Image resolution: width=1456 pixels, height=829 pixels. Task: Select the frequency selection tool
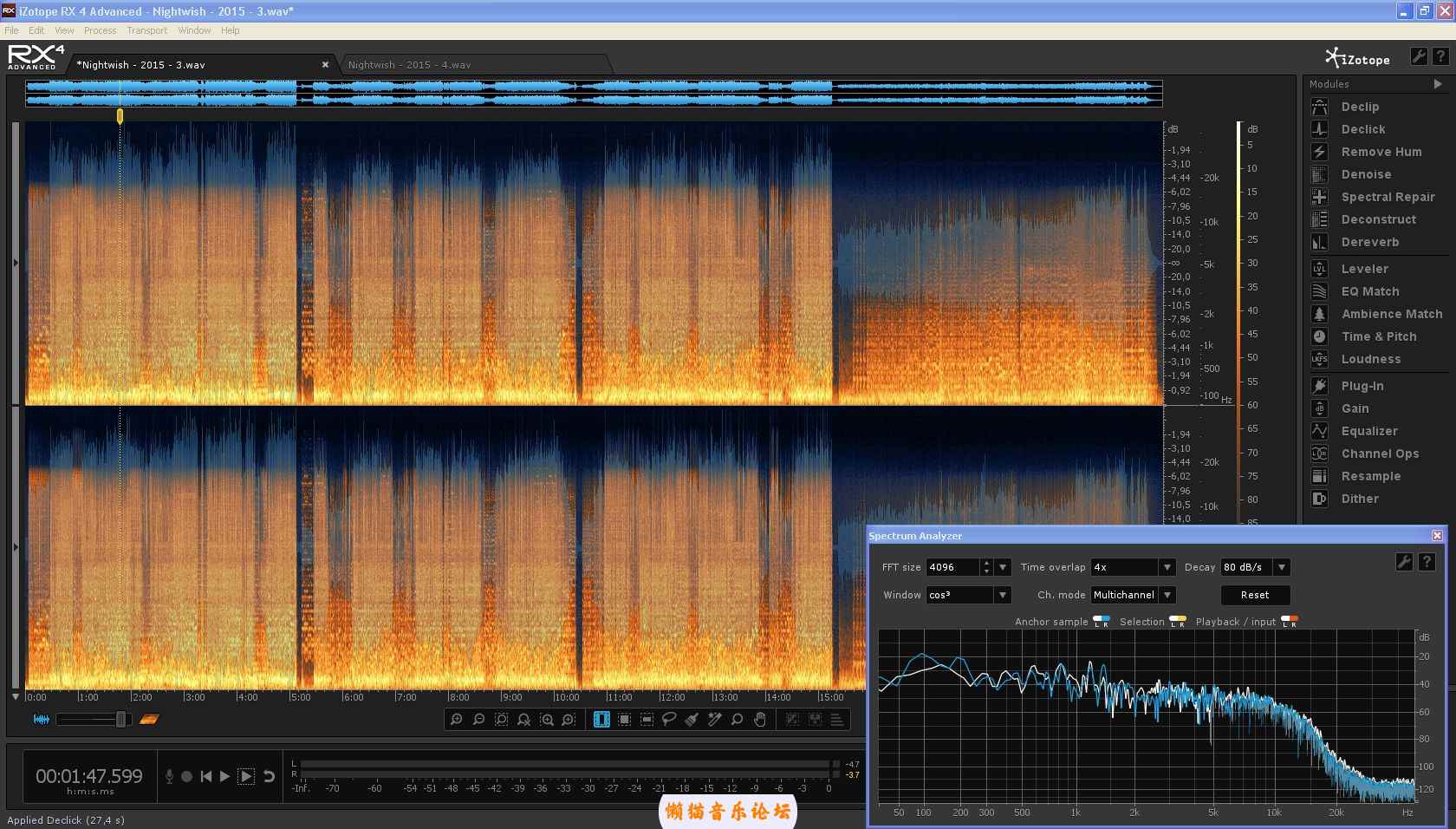coord(647,720)
